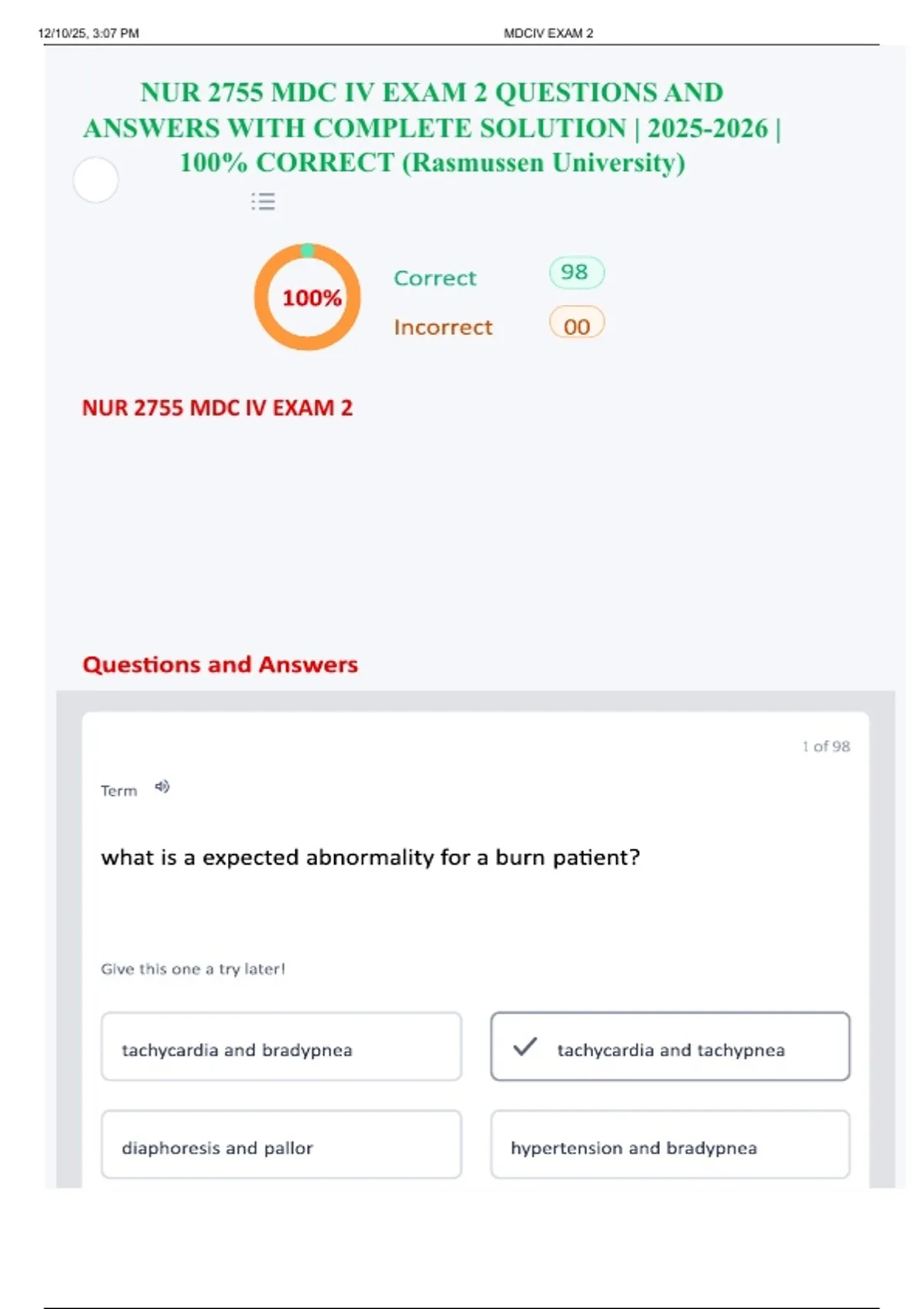Click the green 98 correct-count badge

[576, 273]
